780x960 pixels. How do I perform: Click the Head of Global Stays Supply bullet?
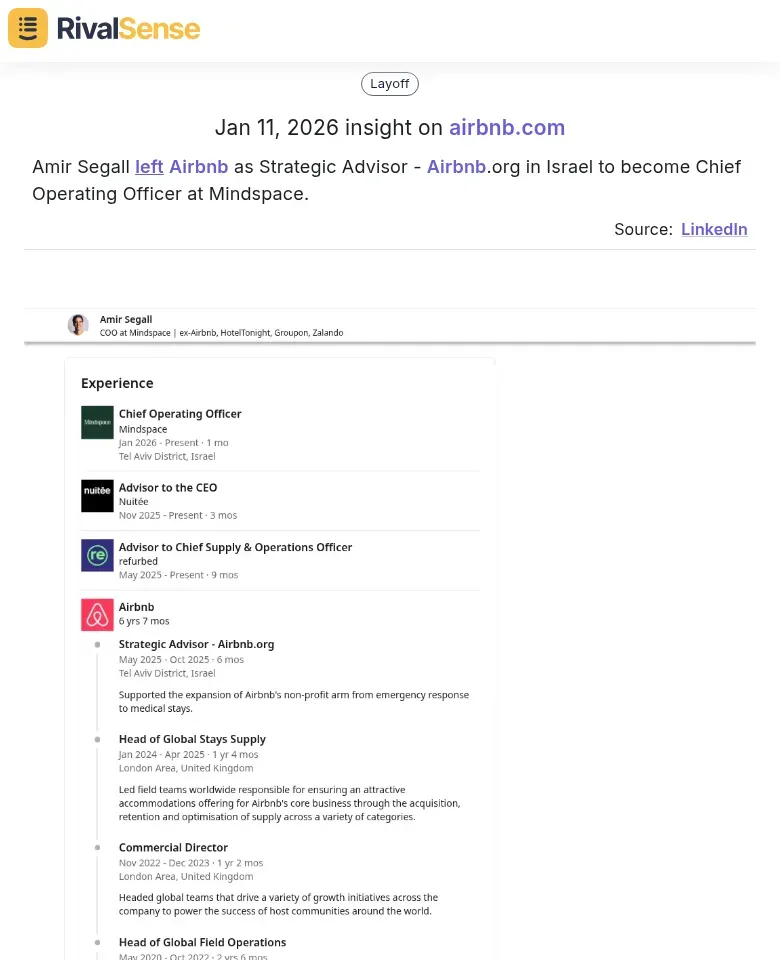(x=98, y=739)
